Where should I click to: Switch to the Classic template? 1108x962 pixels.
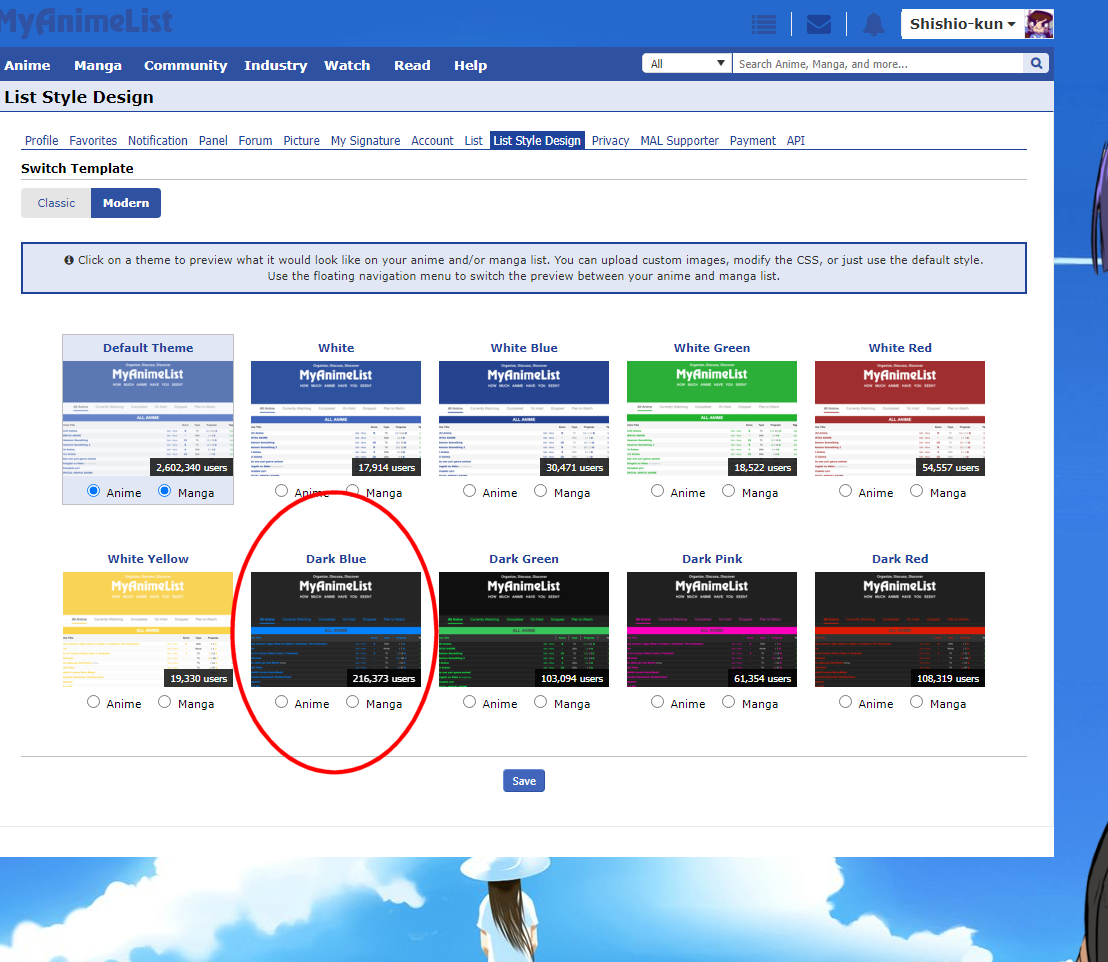tap(56, 203)
